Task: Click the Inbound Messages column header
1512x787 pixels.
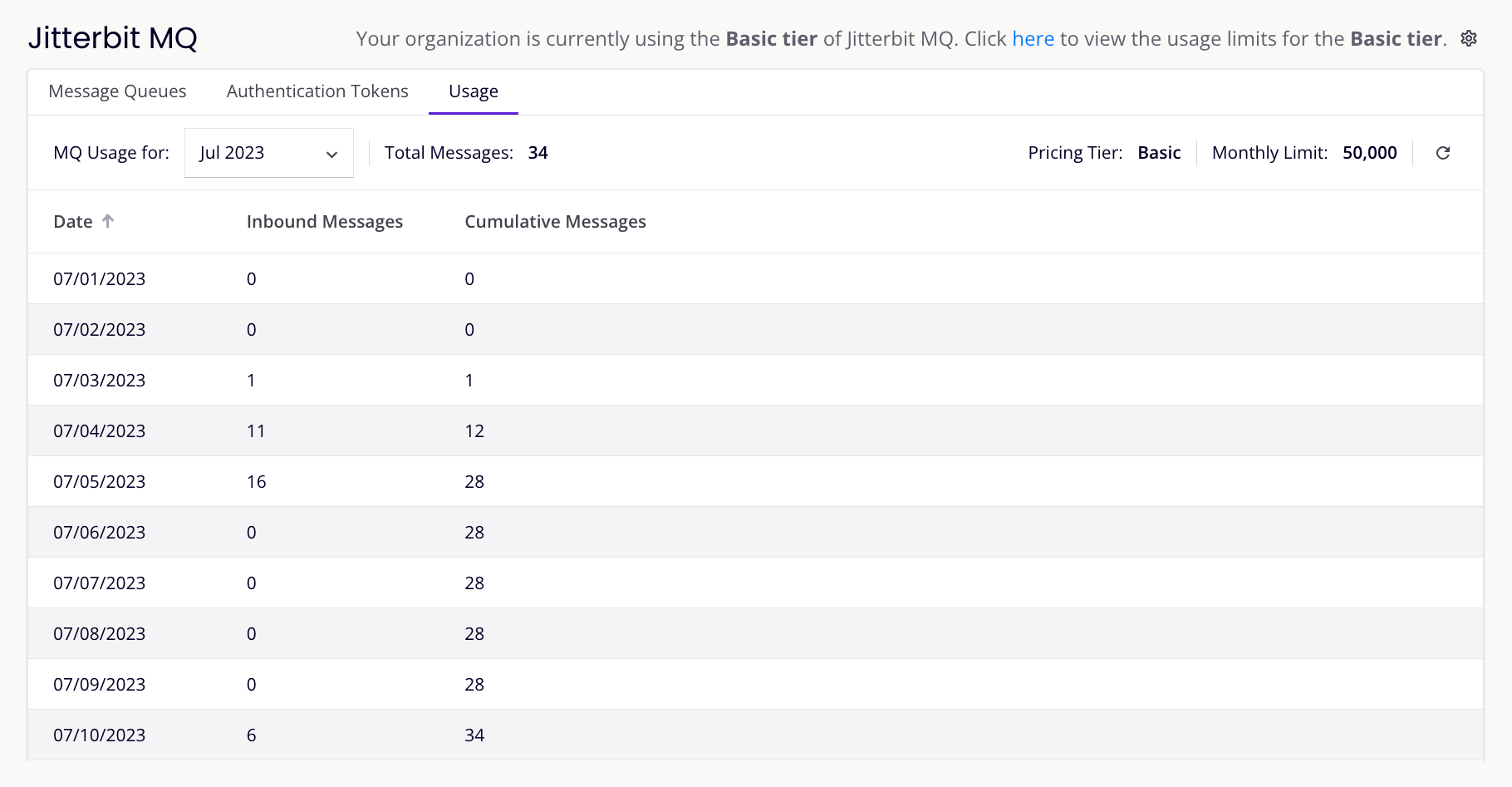Action: pyautogui.click(x=324, y=222)
